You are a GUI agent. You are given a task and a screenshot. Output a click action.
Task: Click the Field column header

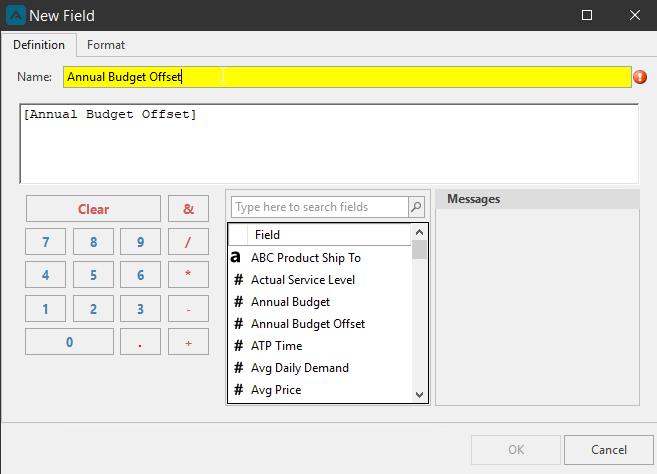tap(329, 235)
